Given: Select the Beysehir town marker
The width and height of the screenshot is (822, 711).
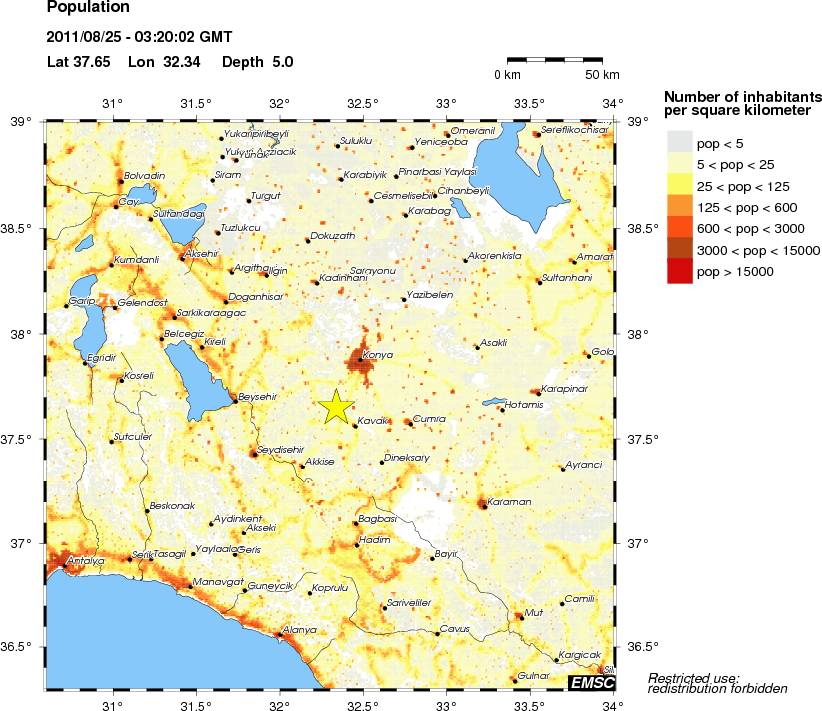Looking at the screenshot, I should tap(234, 401).
